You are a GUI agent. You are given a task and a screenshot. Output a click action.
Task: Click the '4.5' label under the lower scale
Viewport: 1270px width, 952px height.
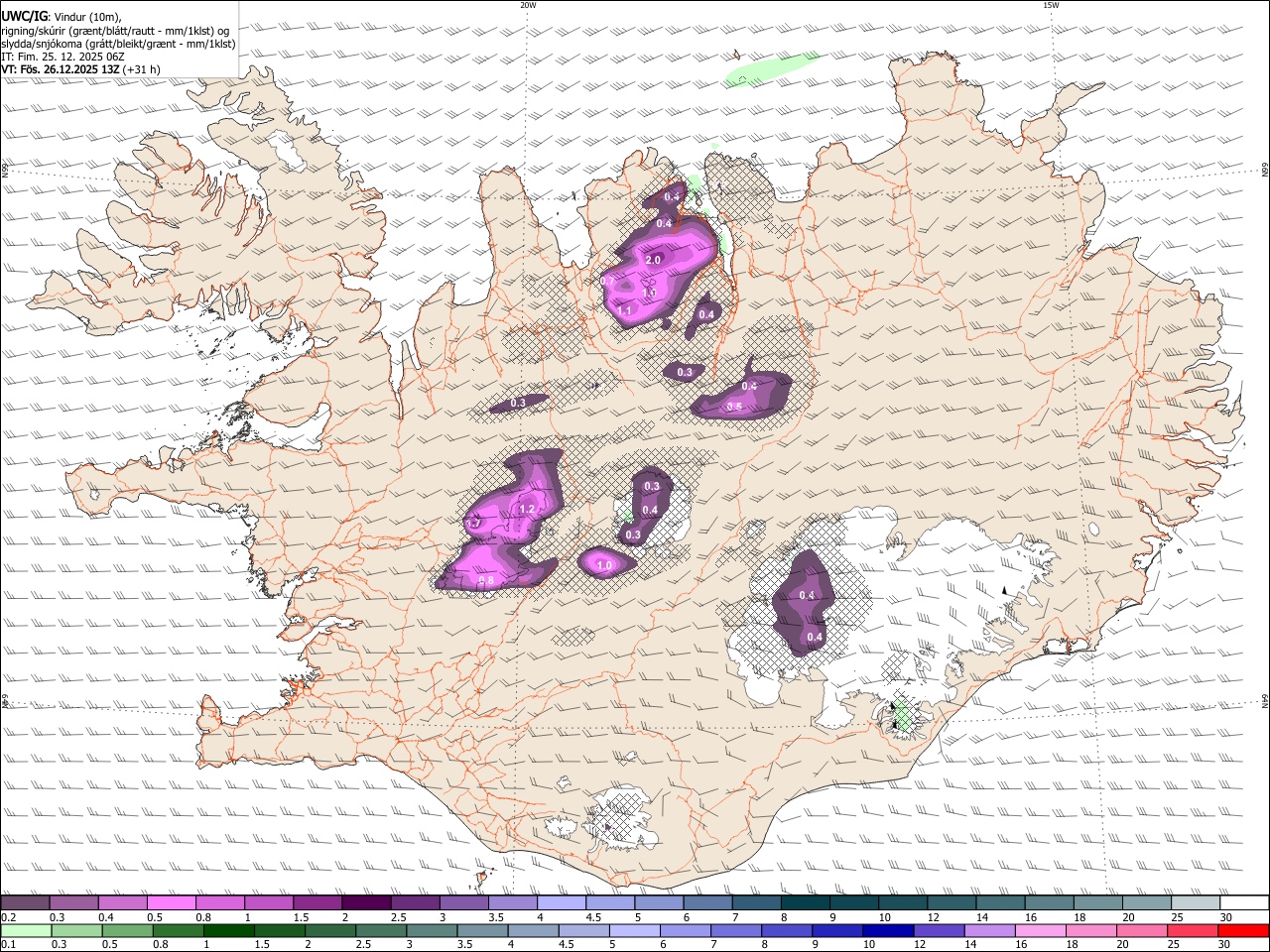[565, 945]
